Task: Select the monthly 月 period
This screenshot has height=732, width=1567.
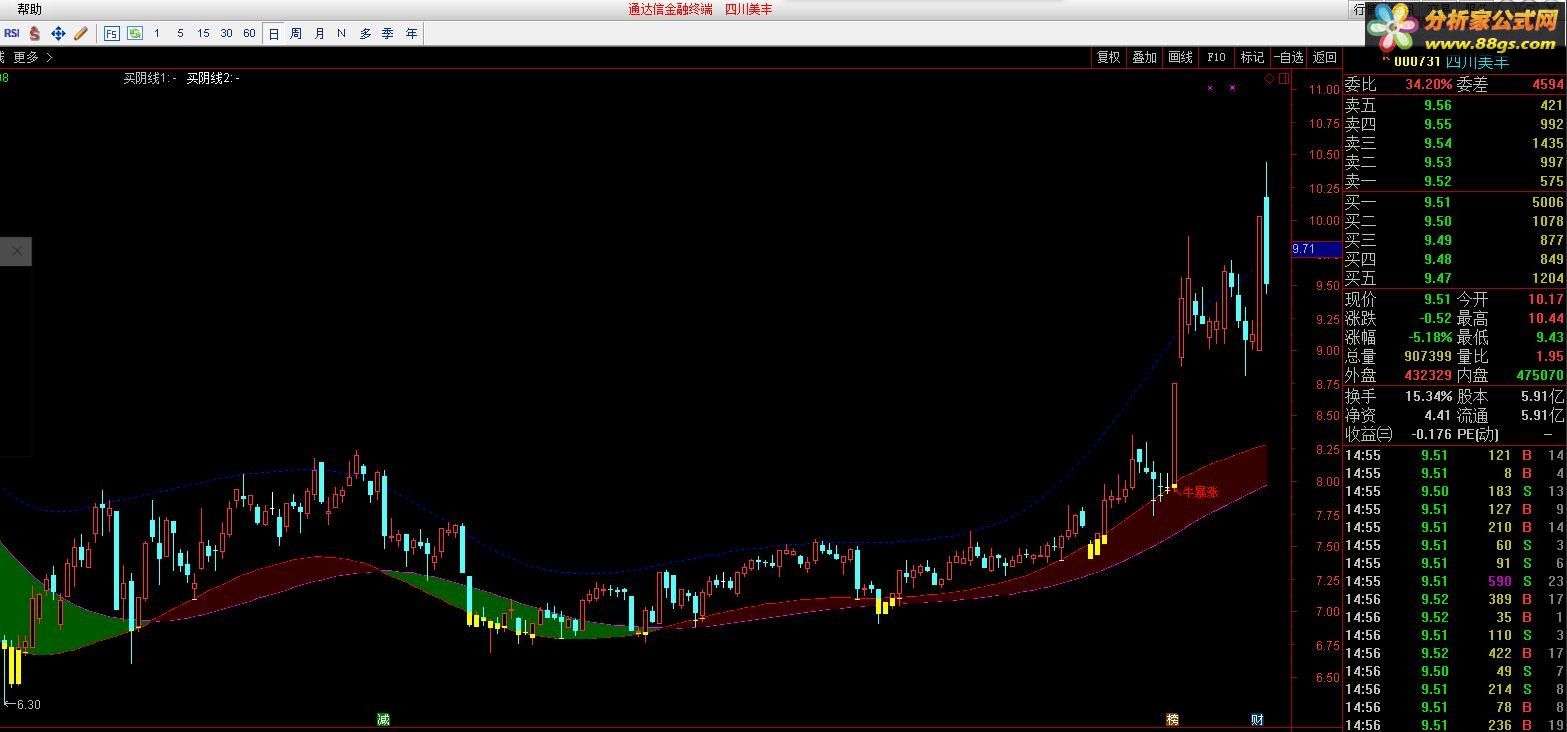Action: pos(319,33)
